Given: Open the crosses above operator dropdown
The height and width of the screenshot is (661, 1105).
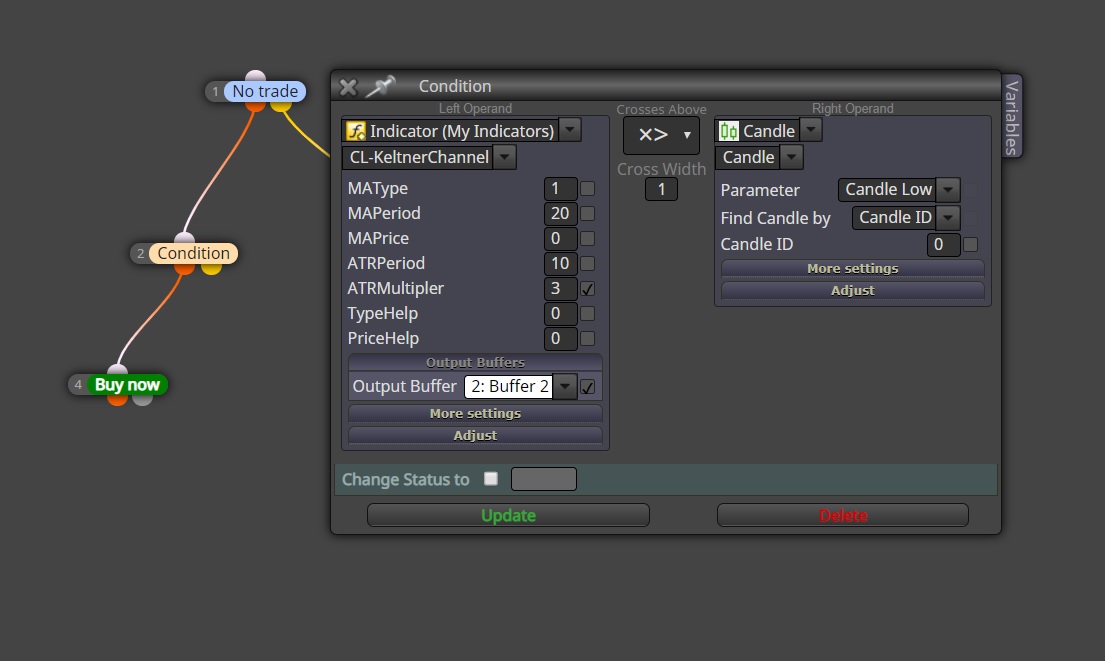Looking at the screenshot, I should (661, 135).
